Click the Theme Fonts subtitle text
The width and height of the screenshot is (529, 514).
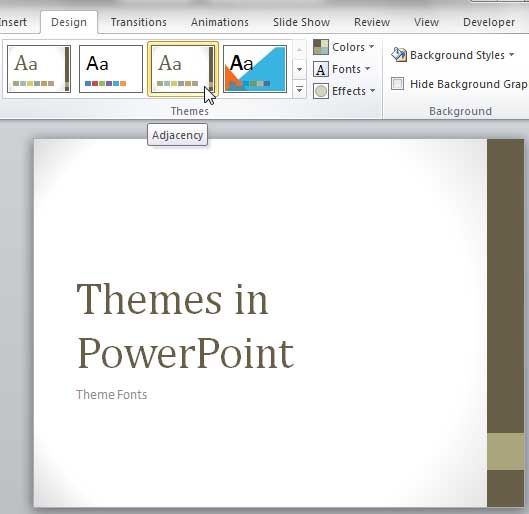click(112, 395)
